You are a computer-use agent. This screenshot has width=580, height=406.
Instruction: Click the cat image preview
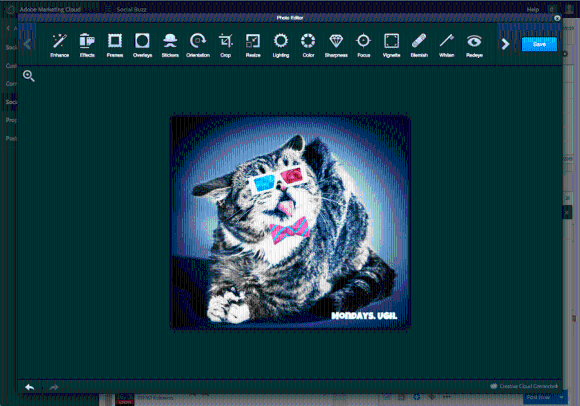[x=290, y=222]
